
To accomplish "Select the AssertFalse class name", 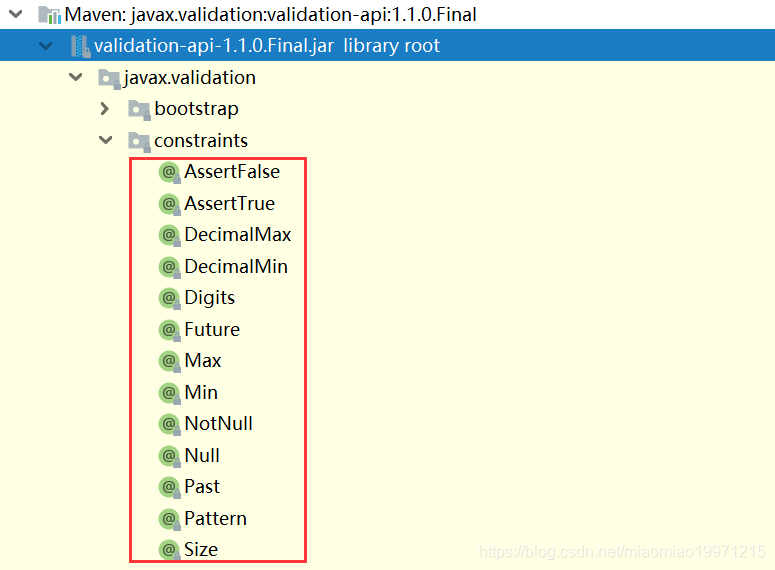I will click(232, 172).
